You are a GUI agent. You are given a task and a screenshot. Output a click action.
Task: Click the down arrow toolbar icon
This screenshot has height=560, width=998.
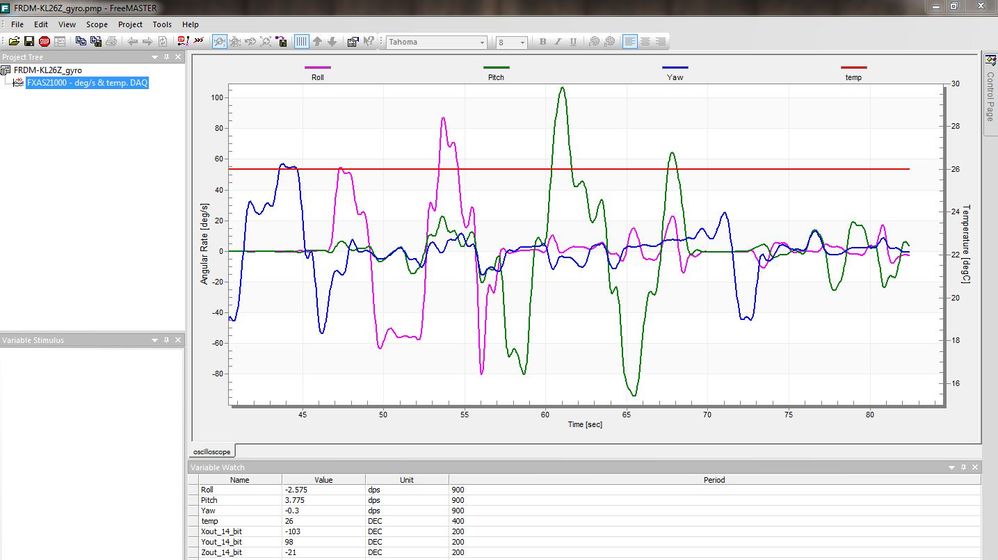click(332, 41)
